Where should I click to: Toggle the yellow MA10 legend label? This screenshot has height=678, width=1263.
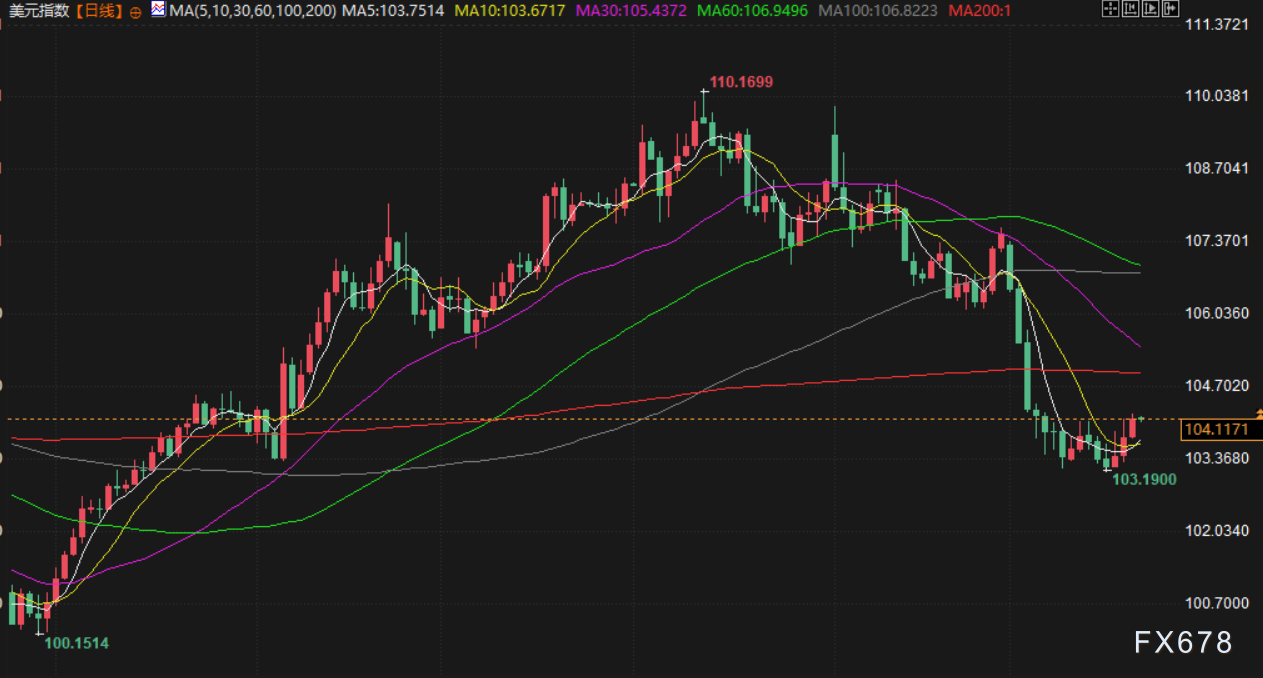[510, 11]
